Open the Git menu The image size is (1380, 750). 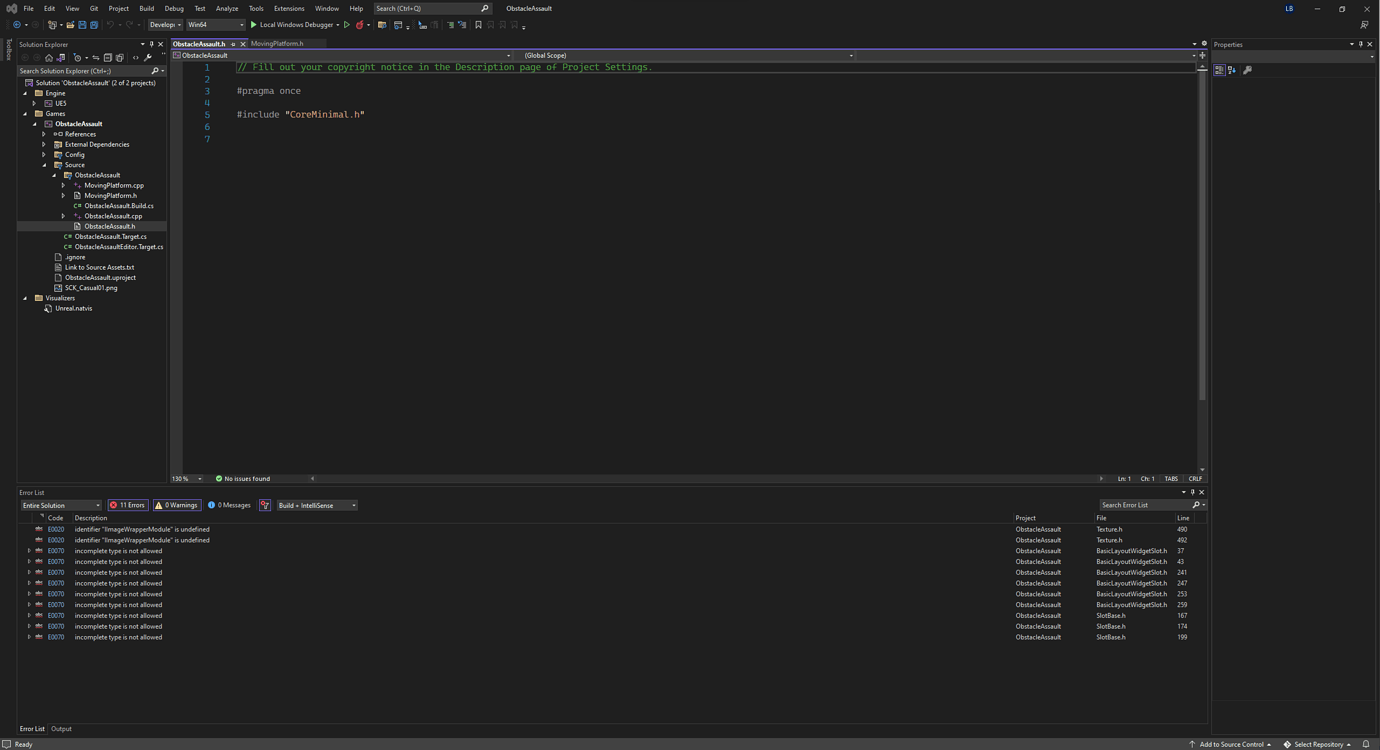point(94,8)
